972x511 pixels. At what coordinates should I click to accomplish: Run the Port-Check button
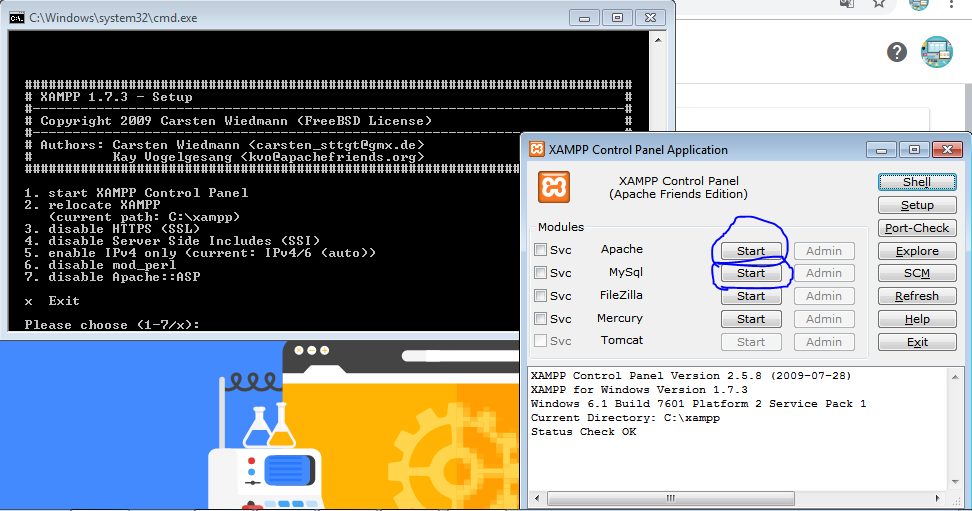(917, 228)
